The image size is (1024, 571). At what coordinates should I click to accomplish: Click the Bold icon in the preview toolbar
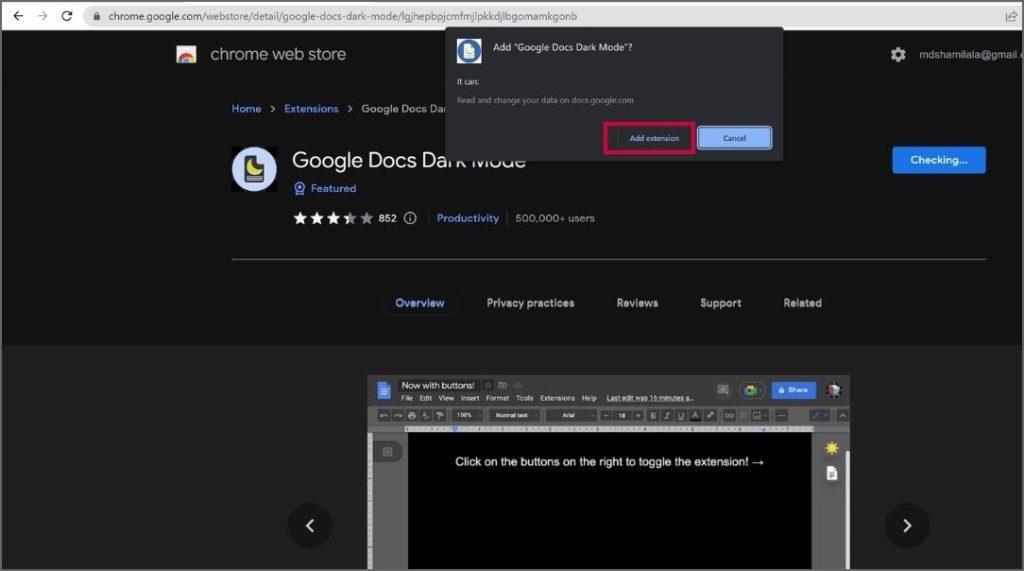(x=652, y=416)
